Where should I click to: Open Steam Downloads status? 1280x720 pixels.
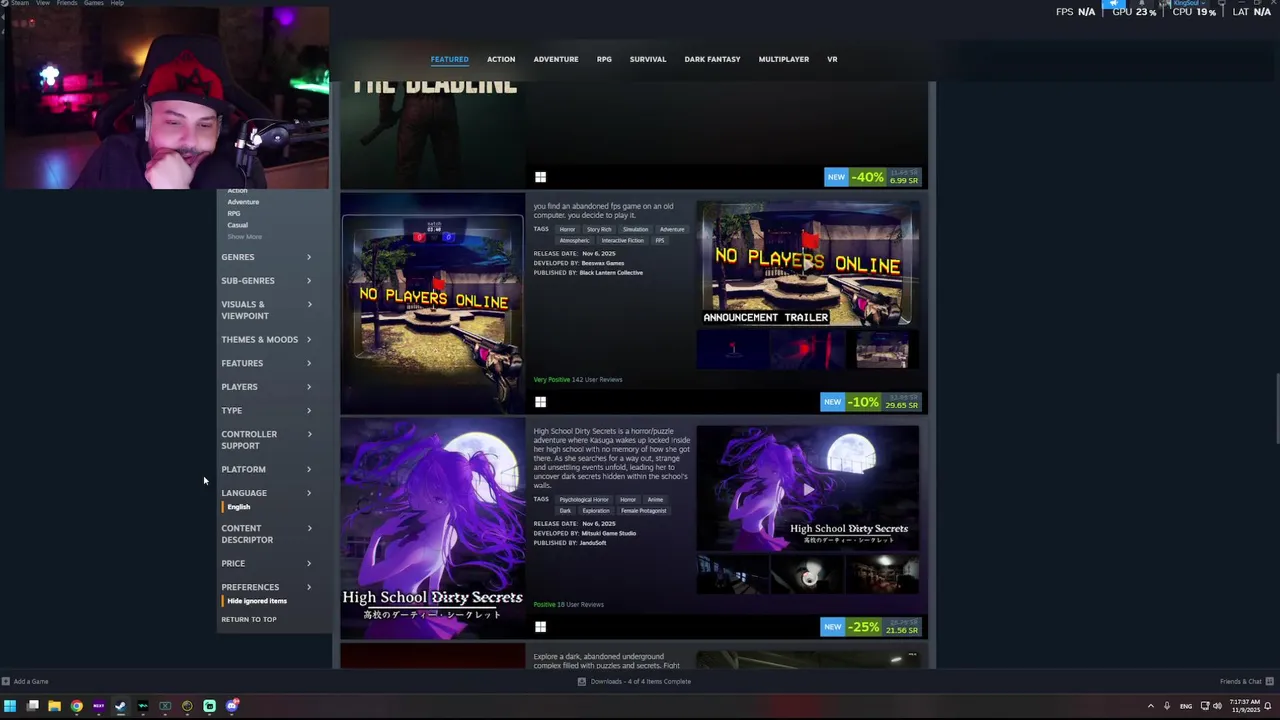coord(634,682)
